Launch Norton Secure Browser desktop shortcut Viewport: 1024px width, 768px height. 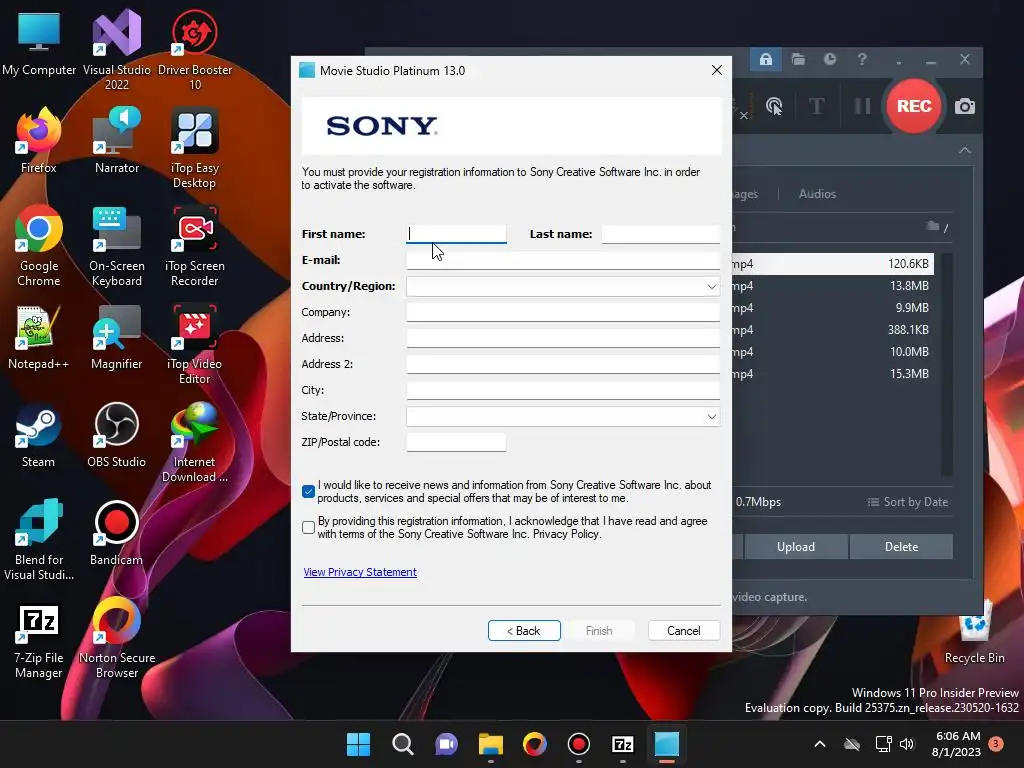coord(116,638)
